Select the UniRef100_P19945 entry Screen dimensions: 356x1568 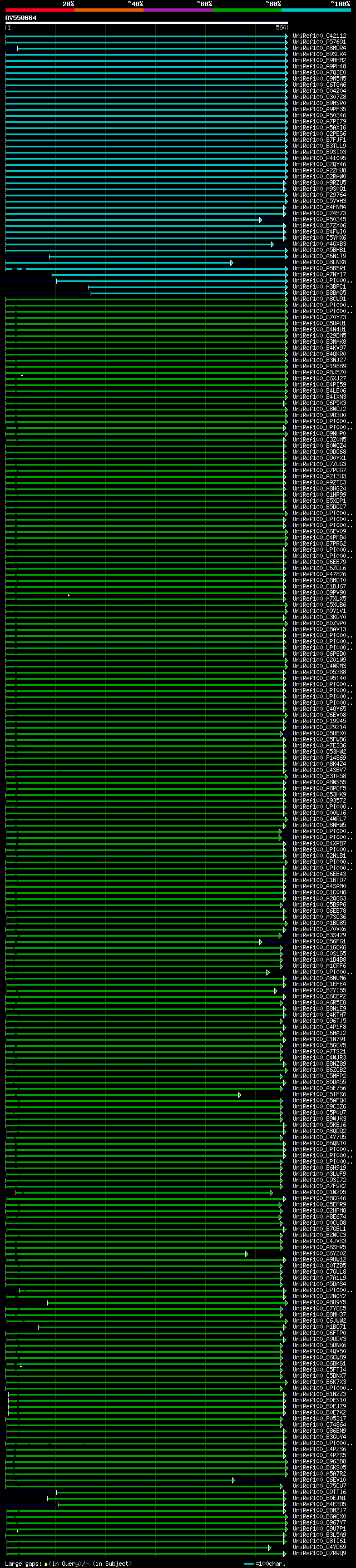[x=319, y=721]
